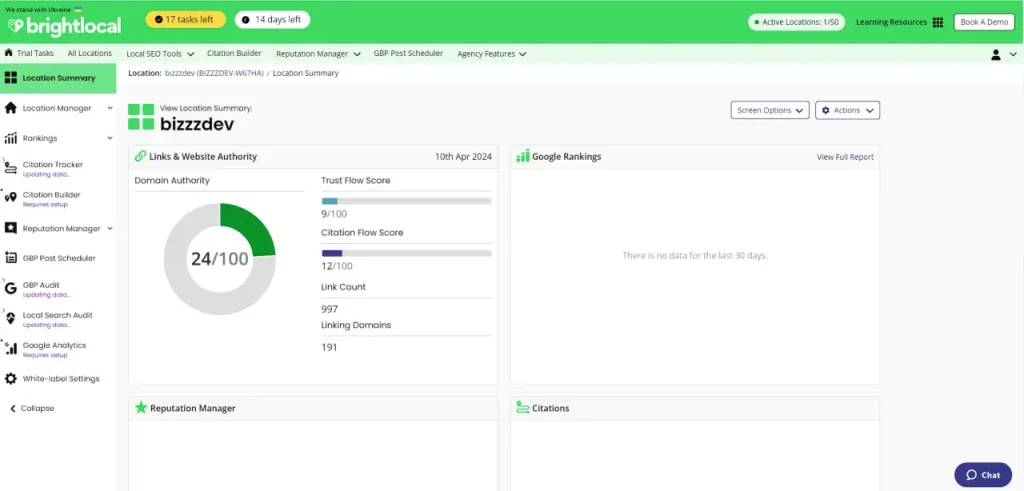The width and height of the screenshot is (1024, 491).
Task: Click the GBP Audit Google icon
Action: pyautogui.click(x=10, y=289)
